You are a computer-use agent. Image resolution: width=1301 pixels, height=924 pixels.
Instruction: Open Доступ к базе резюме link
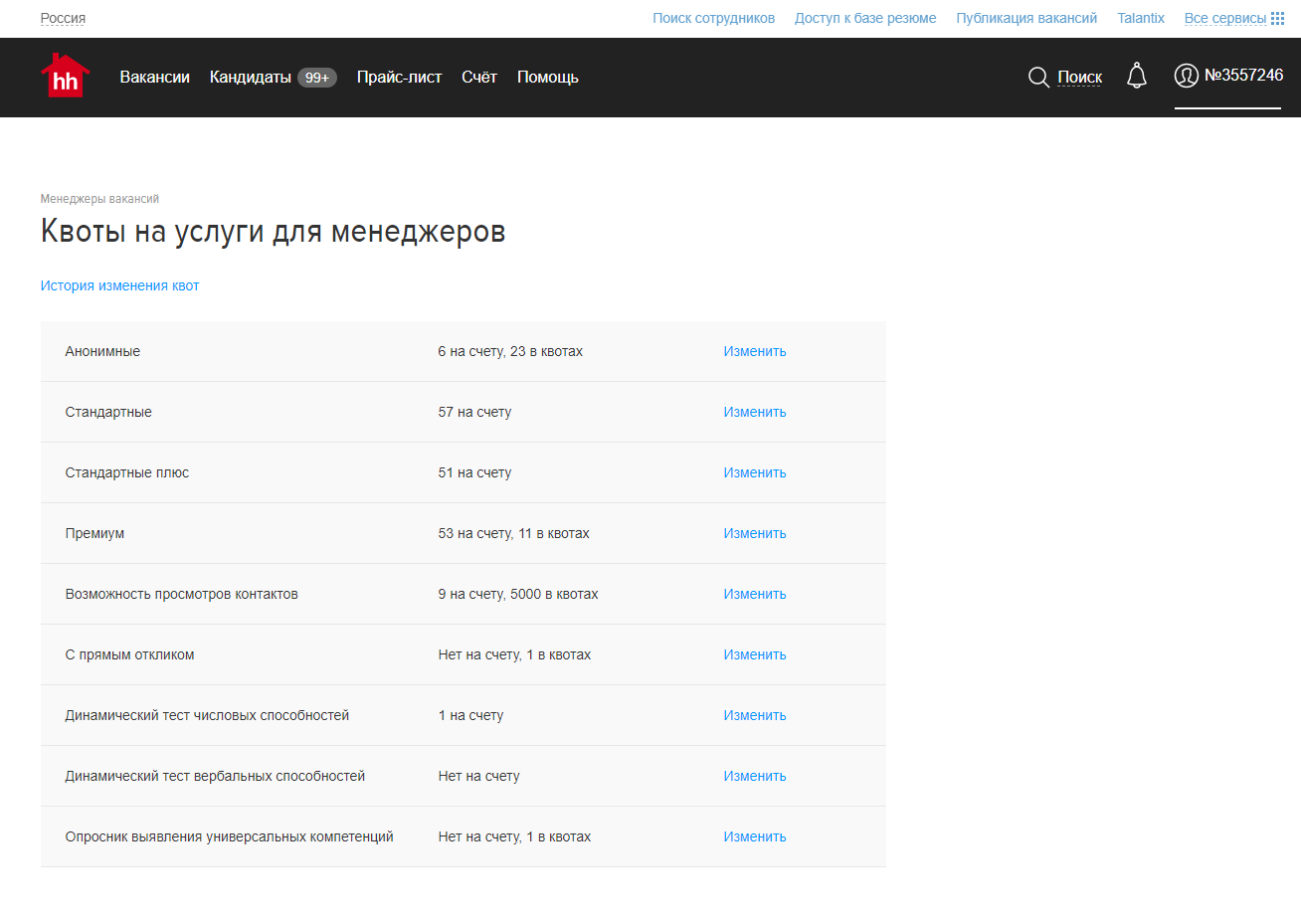(865, 18)
